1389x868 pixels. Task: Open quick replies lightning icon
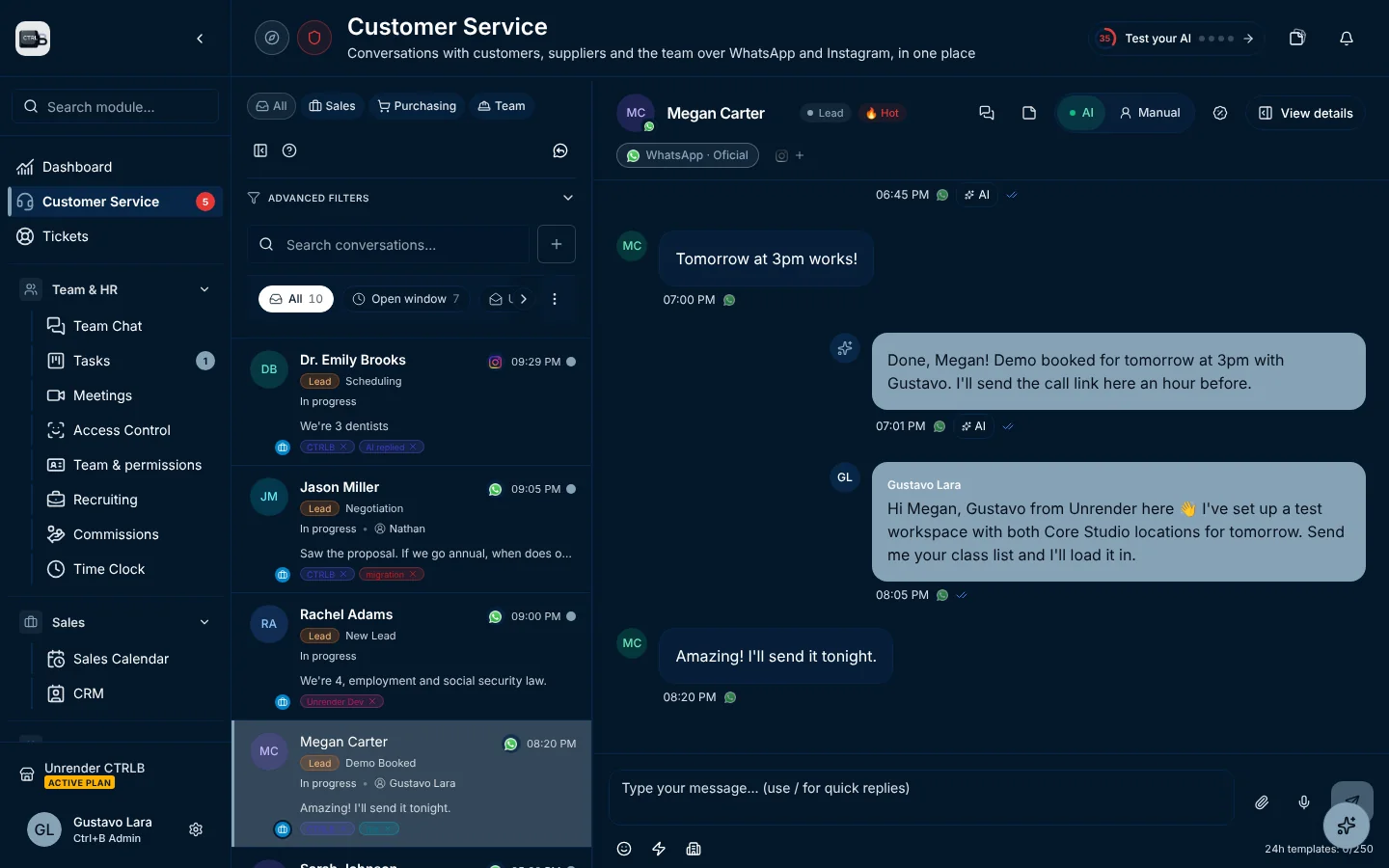pos(659,849)
